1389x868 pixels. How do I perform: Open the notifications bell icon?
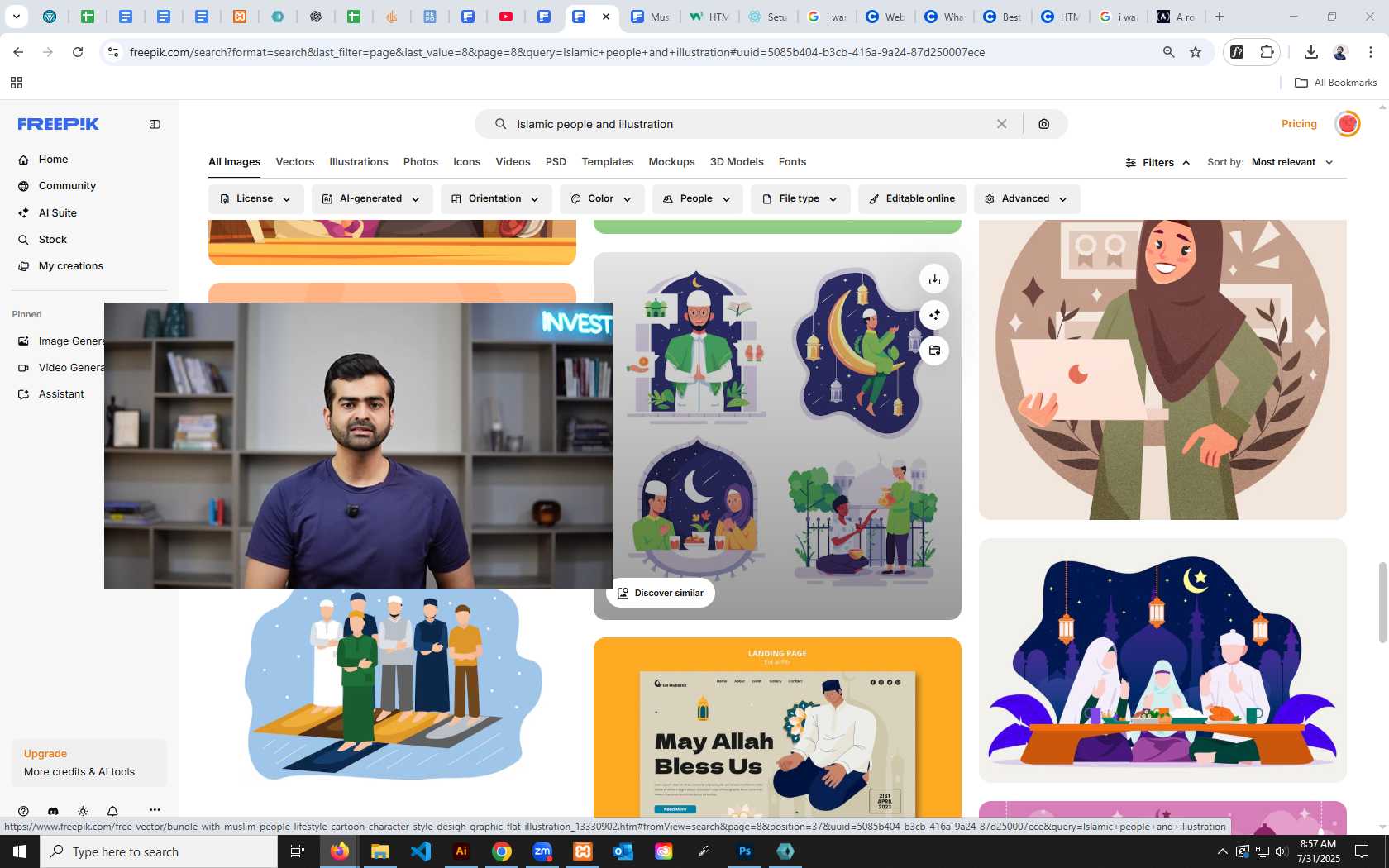coord(112,812)
